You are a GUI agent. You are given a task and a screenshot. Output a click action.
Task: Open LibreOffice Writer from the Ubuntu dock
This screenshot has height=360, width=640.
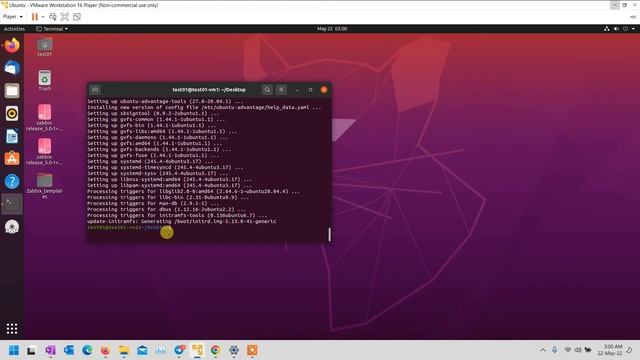point(12,136)
